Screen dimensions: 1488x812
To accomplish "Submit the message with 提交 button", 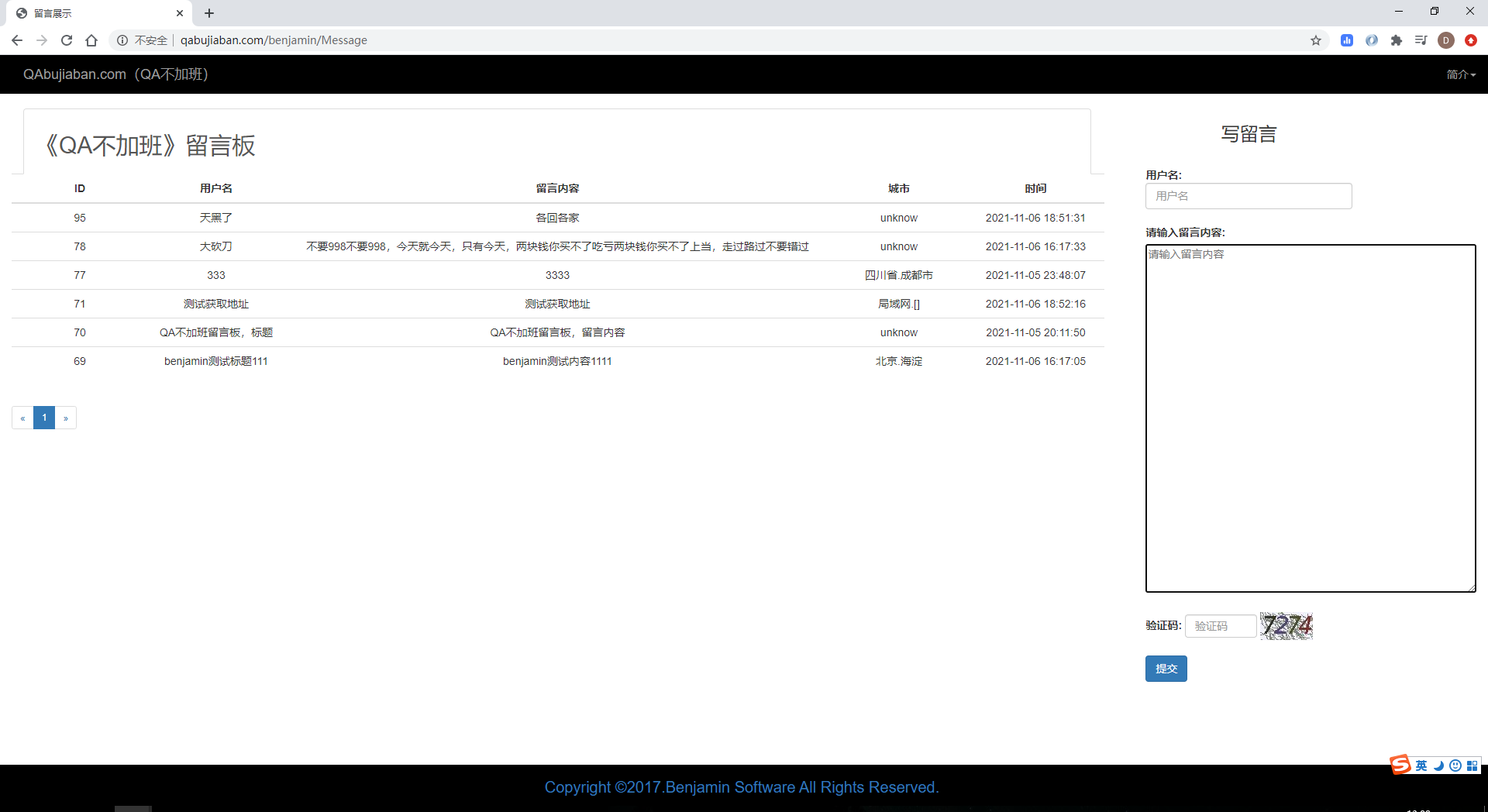I will pos(1166,669).
